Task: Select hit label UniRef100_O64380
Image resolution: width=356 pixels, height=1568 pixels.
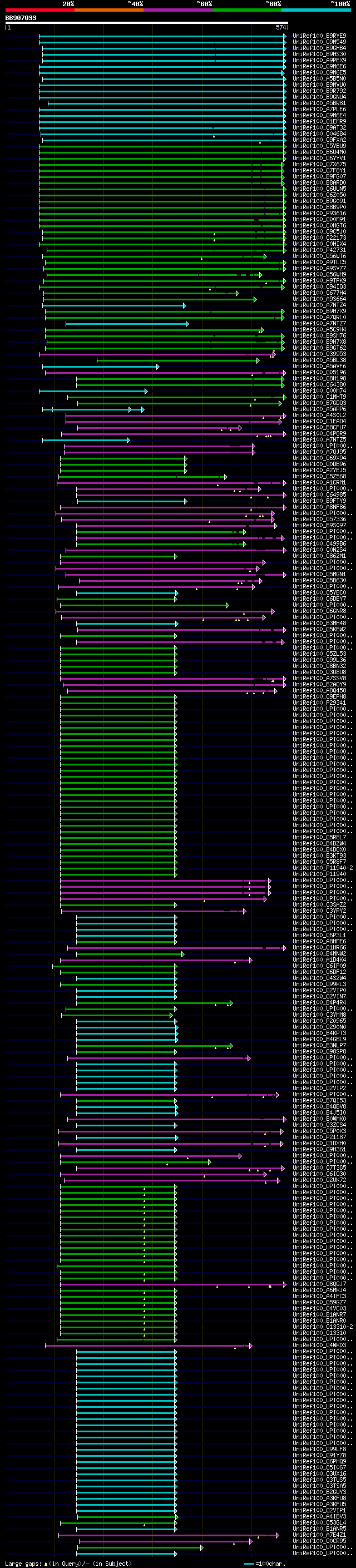Action: 319,385
